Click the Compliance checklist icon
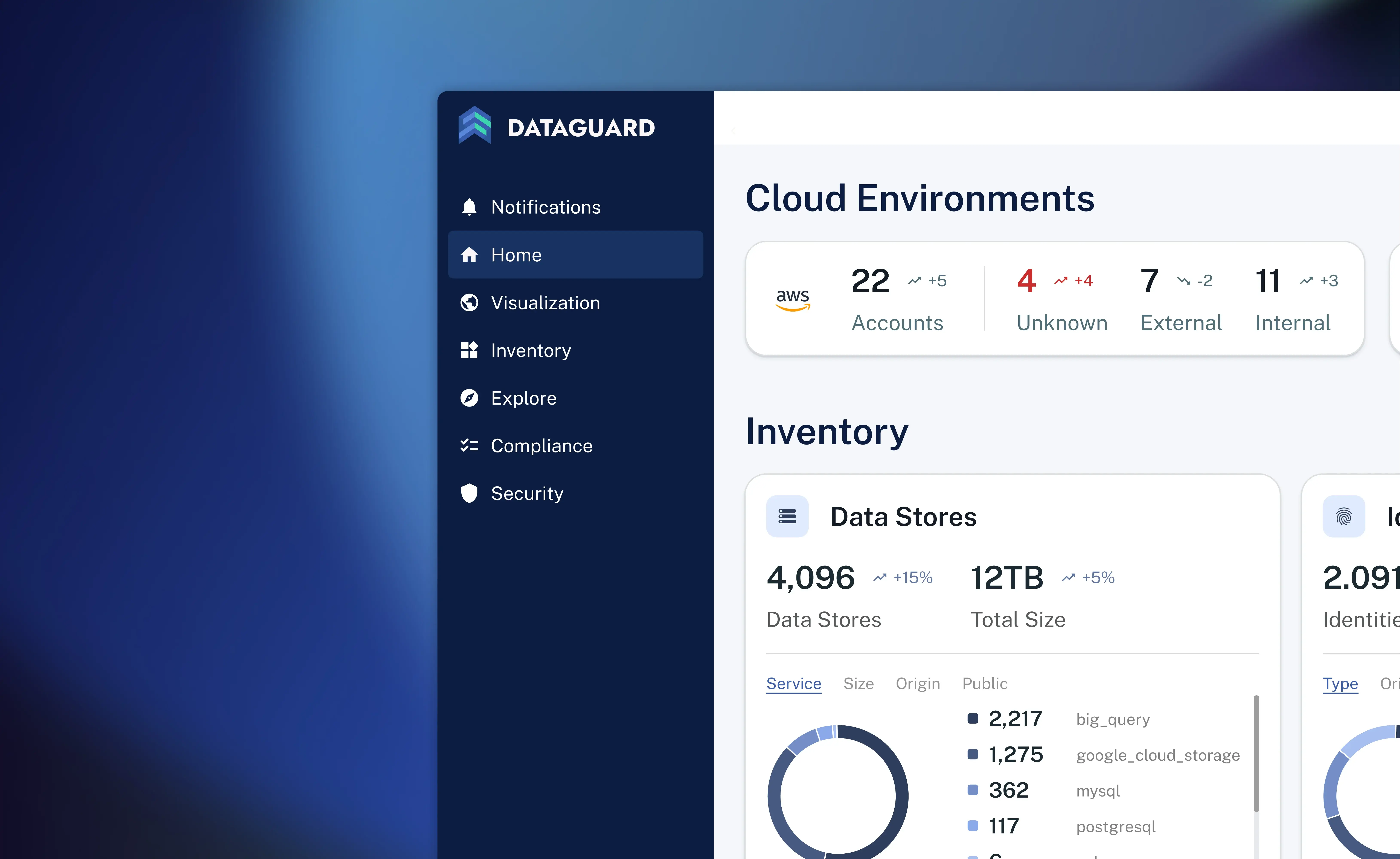The width and height of the screenshot is (1400, 859). [x=469, y=445]
